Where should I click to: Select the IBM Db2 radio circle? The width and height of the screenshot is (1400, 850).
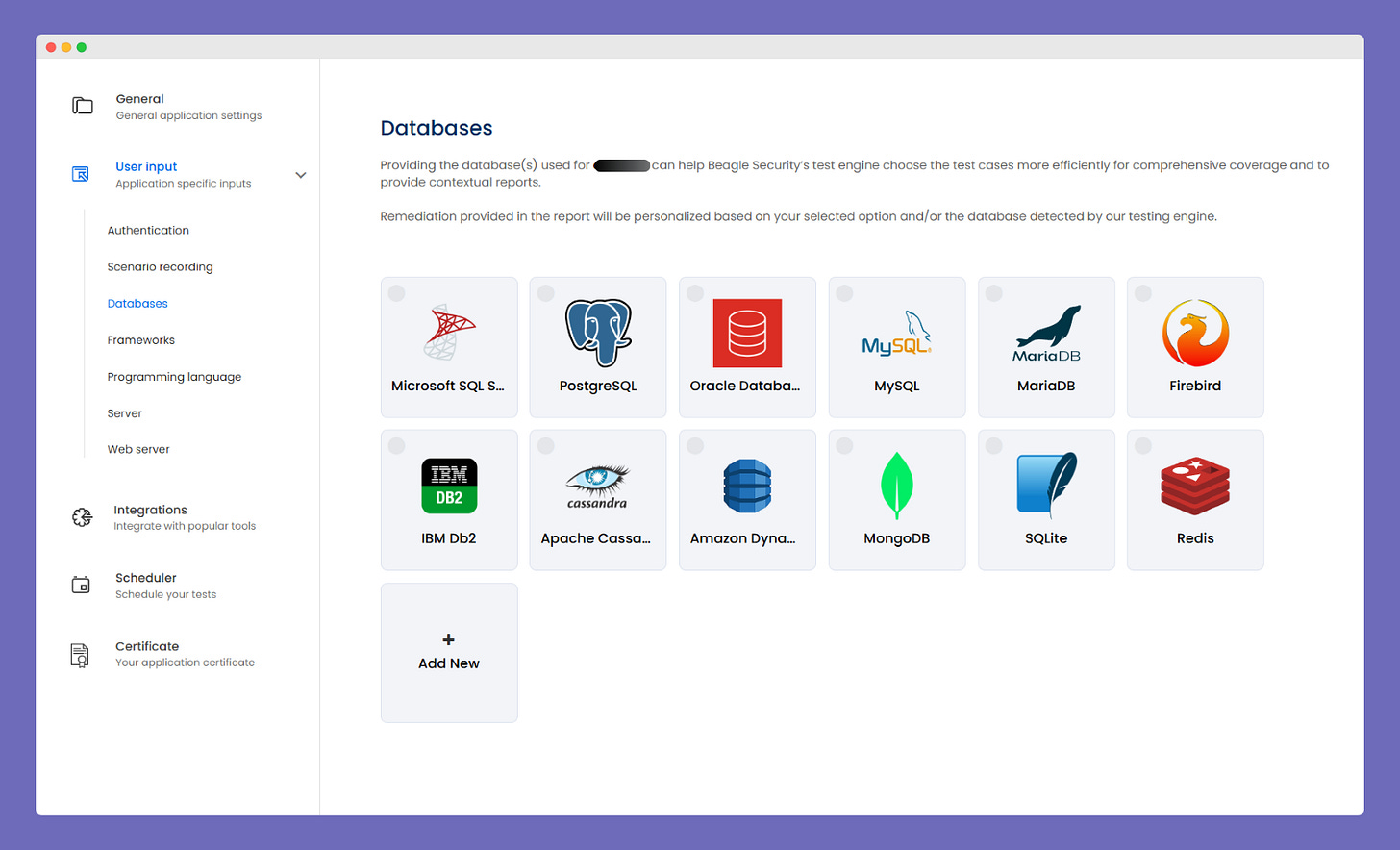pyautogui.click(x=396, y=446)
